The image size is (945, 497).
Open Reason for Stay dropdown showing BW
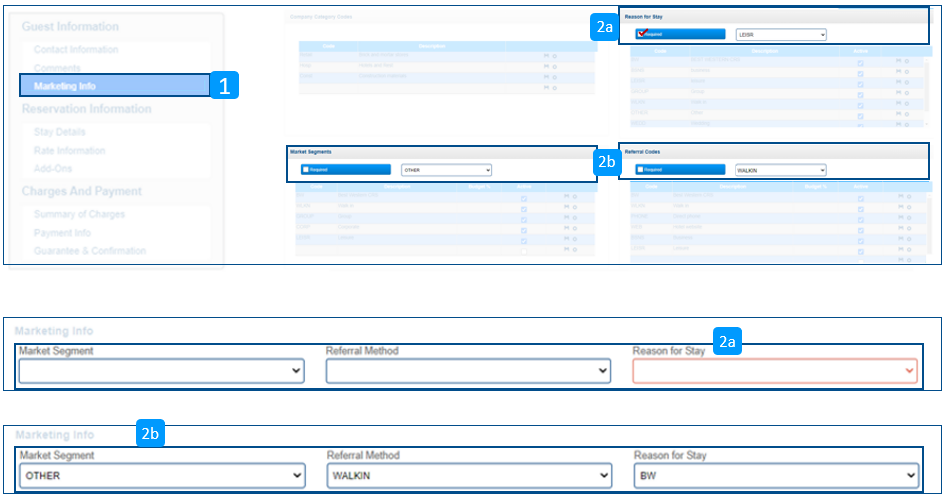(775, 475)
